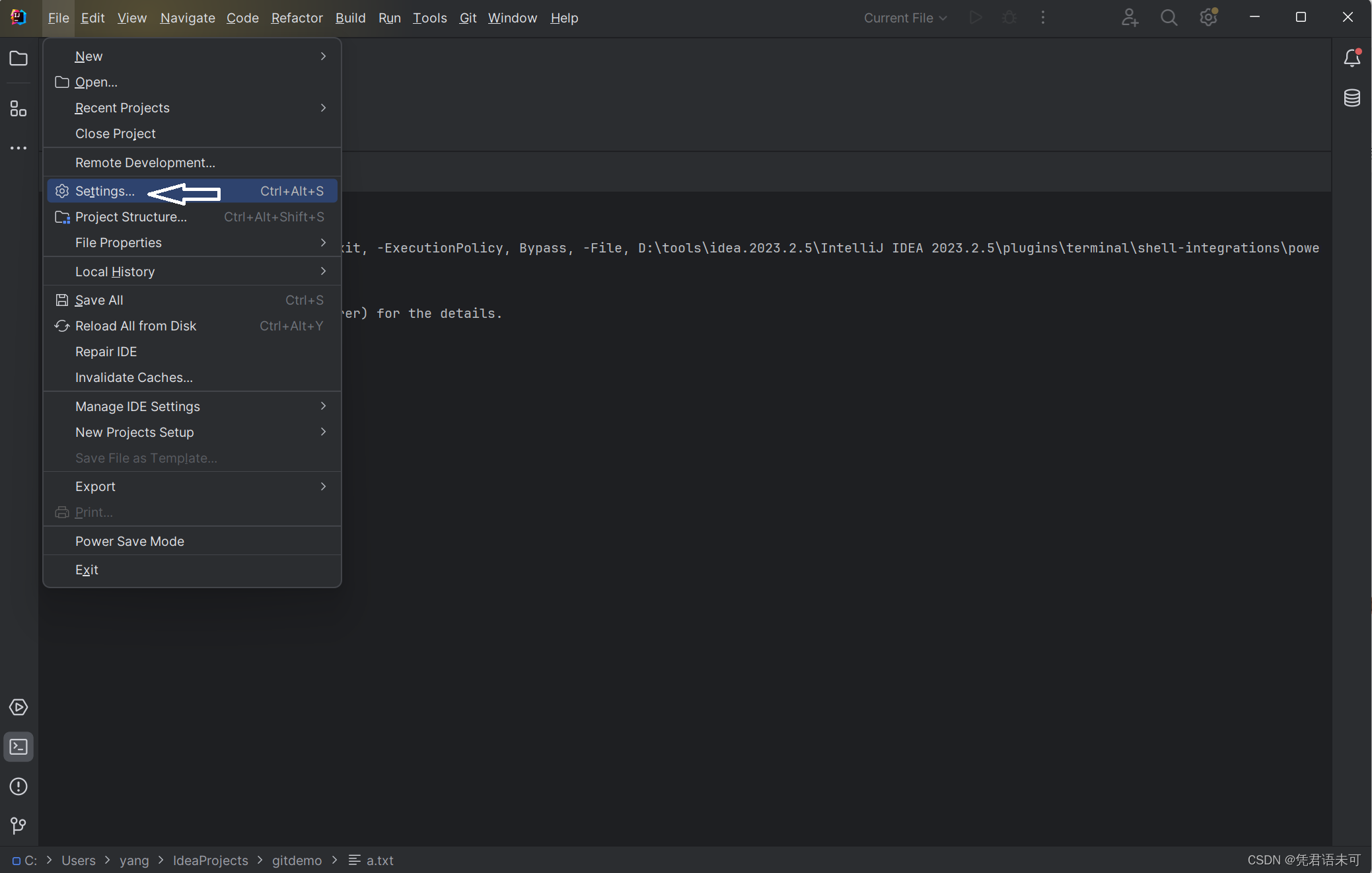Open the Services tool window icon
1372x873 pixels.
click(18, 707)
